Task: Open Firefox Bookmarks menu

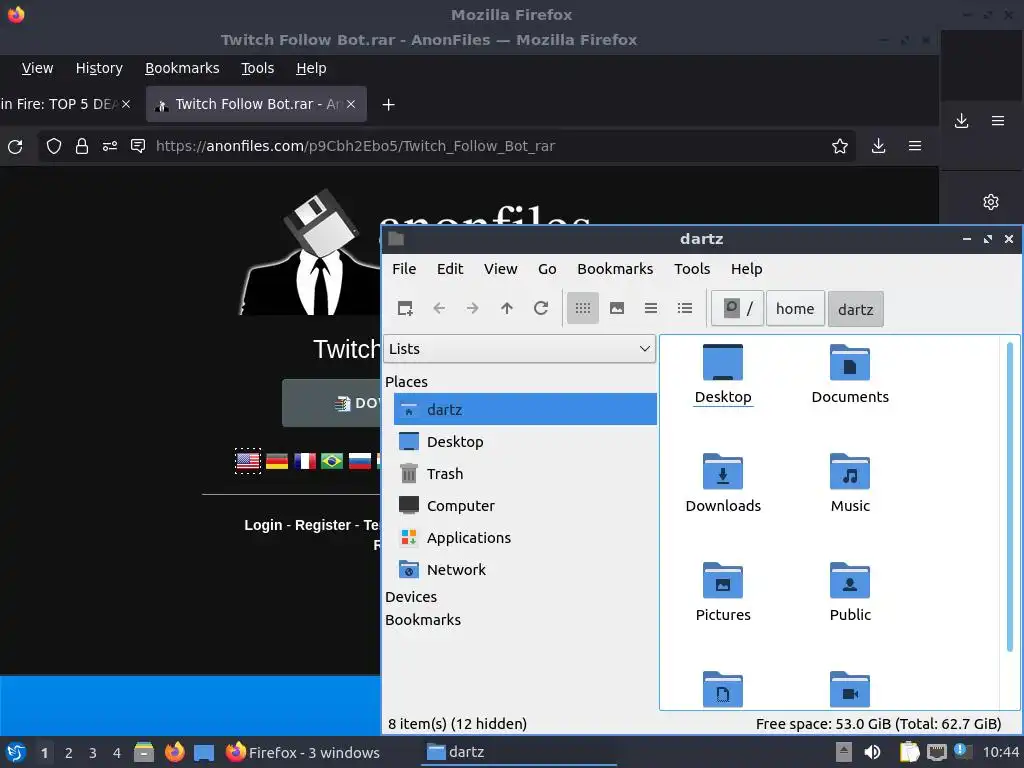Action: [182, 68]
